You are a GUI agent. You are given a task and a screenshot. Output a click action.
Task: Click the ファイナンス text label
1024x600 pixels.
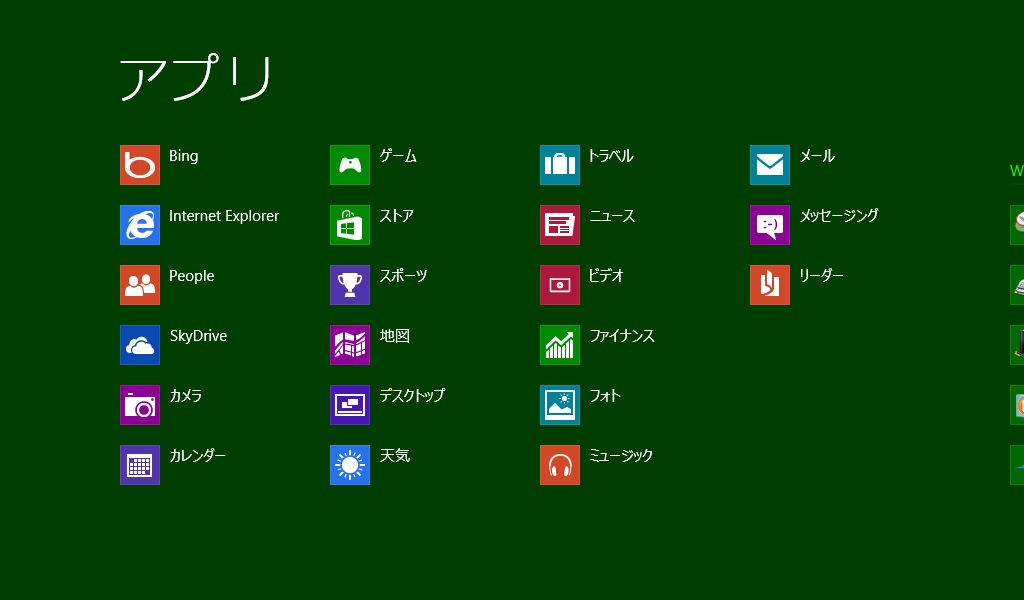(622, 336)
